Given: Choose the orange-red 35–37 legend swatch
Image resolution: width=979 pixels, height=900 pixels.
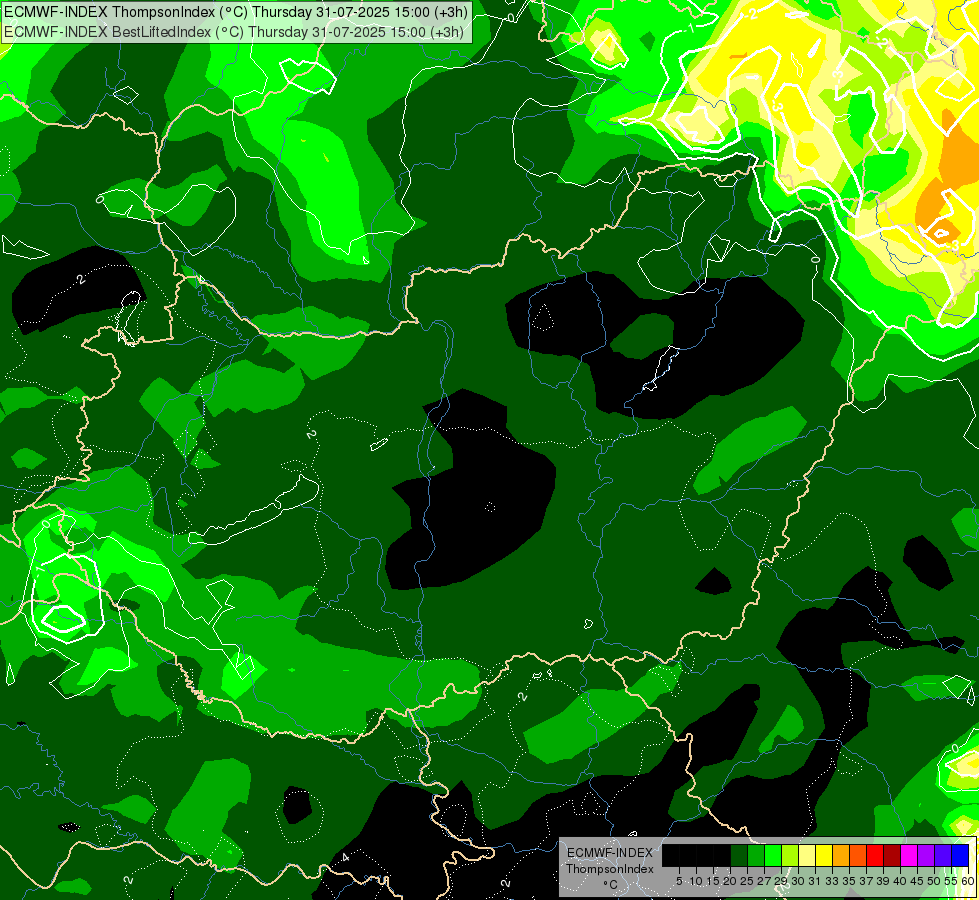Looking at the screenshot, I should click(x=858, y=855).
